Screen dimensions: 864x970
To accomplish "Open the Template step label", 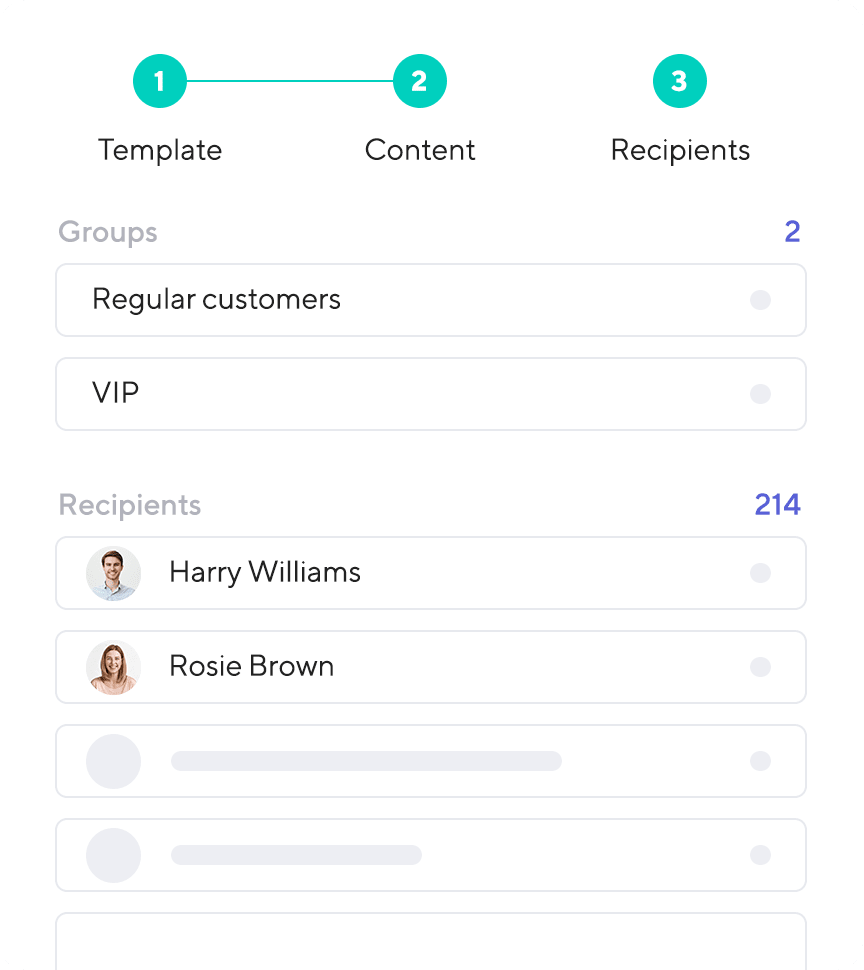I will click(x=160, y=150).
